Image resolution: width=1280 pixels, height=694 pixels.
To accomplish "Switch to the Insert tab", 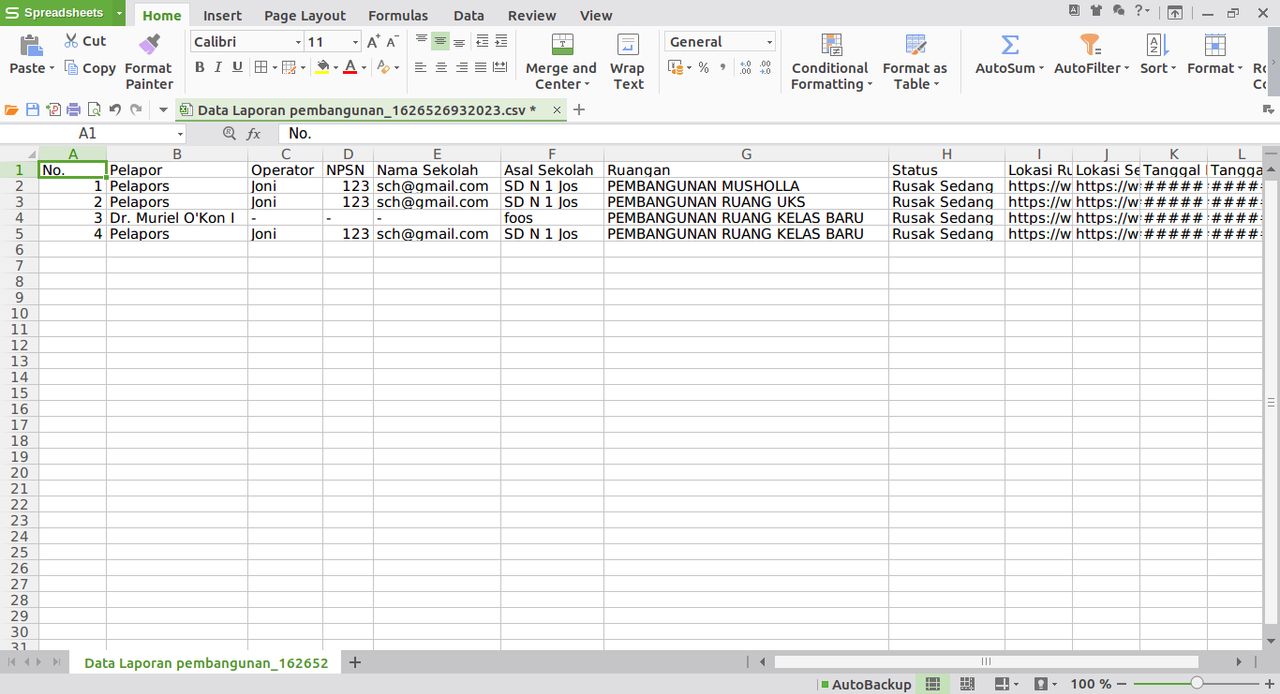I will coord(222,15).
